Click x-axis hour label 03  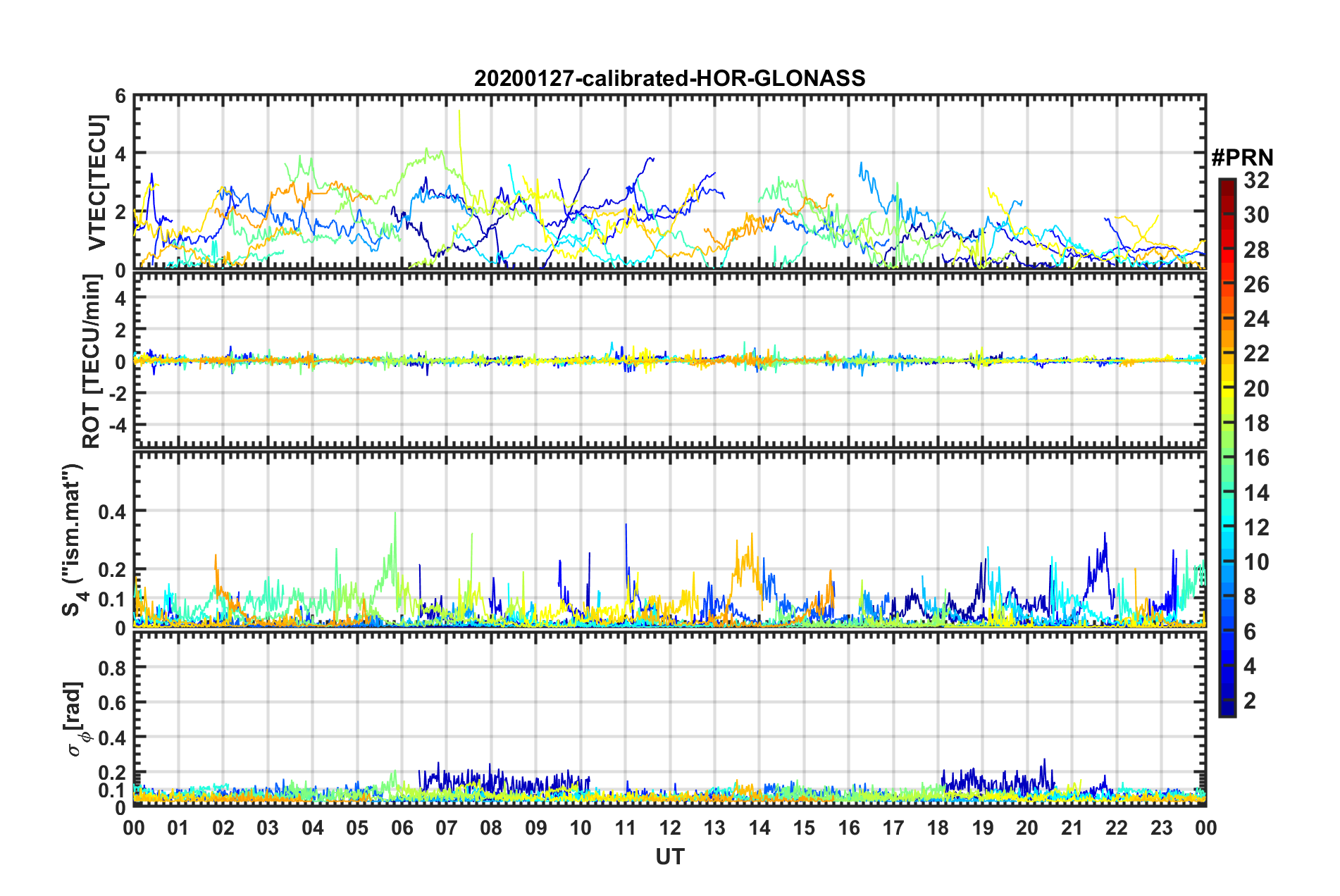(x=268, y=828)
